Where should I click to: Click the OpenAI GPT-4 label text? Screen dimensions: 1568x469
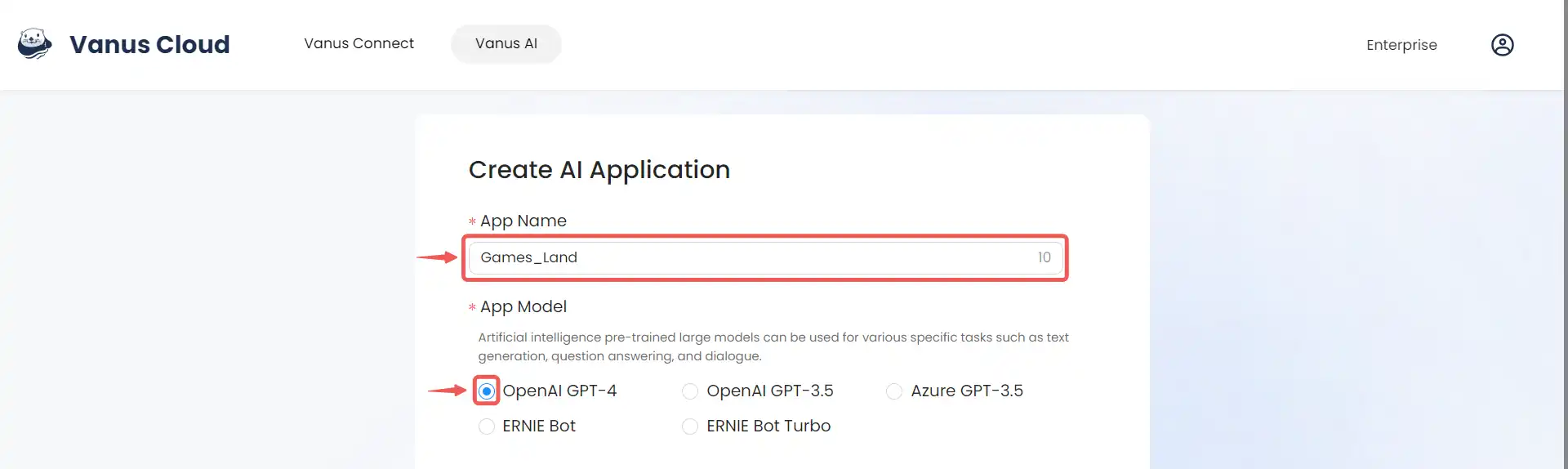[559, 391]
